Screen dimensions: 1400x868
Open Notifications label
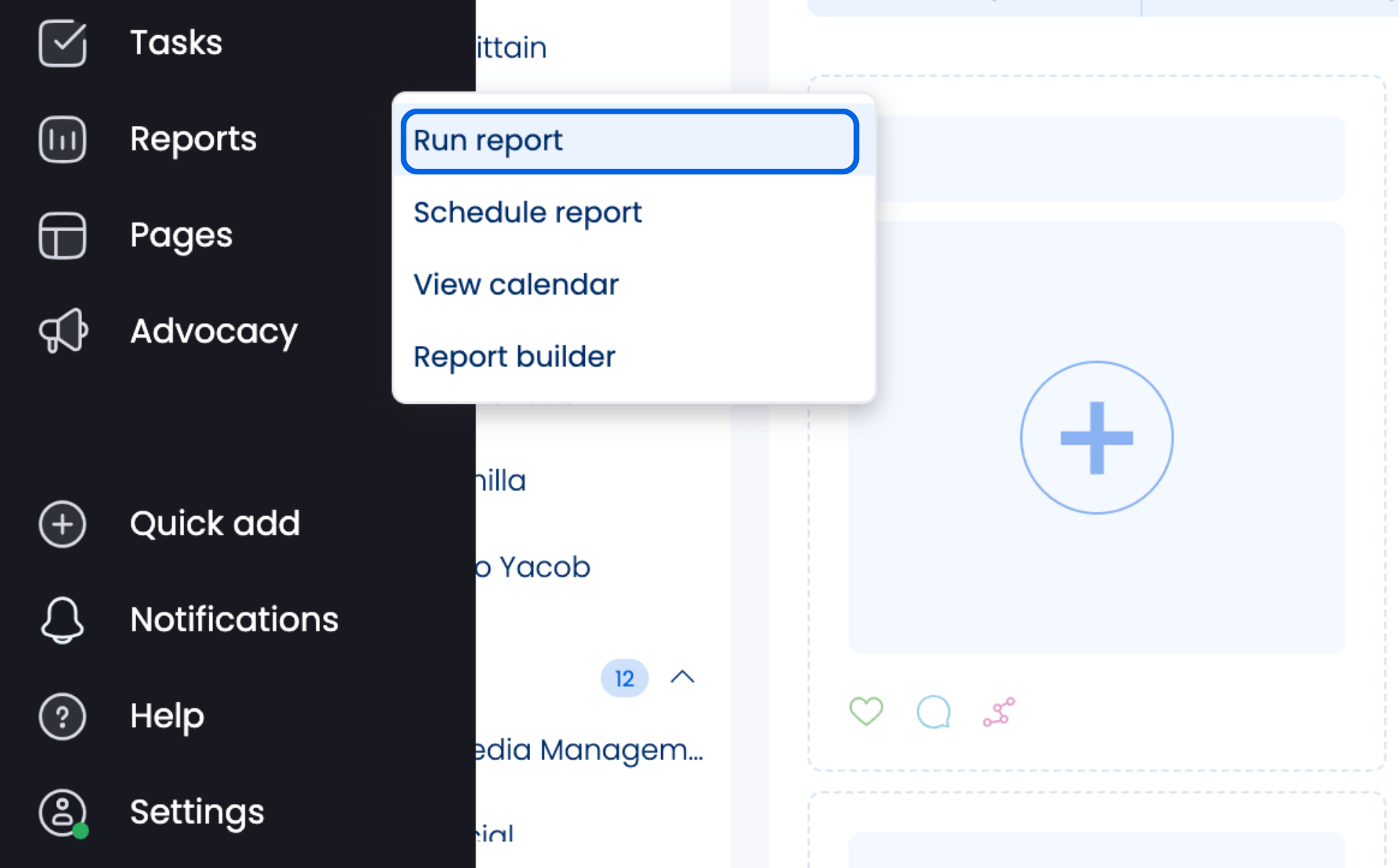click(235, 620)
